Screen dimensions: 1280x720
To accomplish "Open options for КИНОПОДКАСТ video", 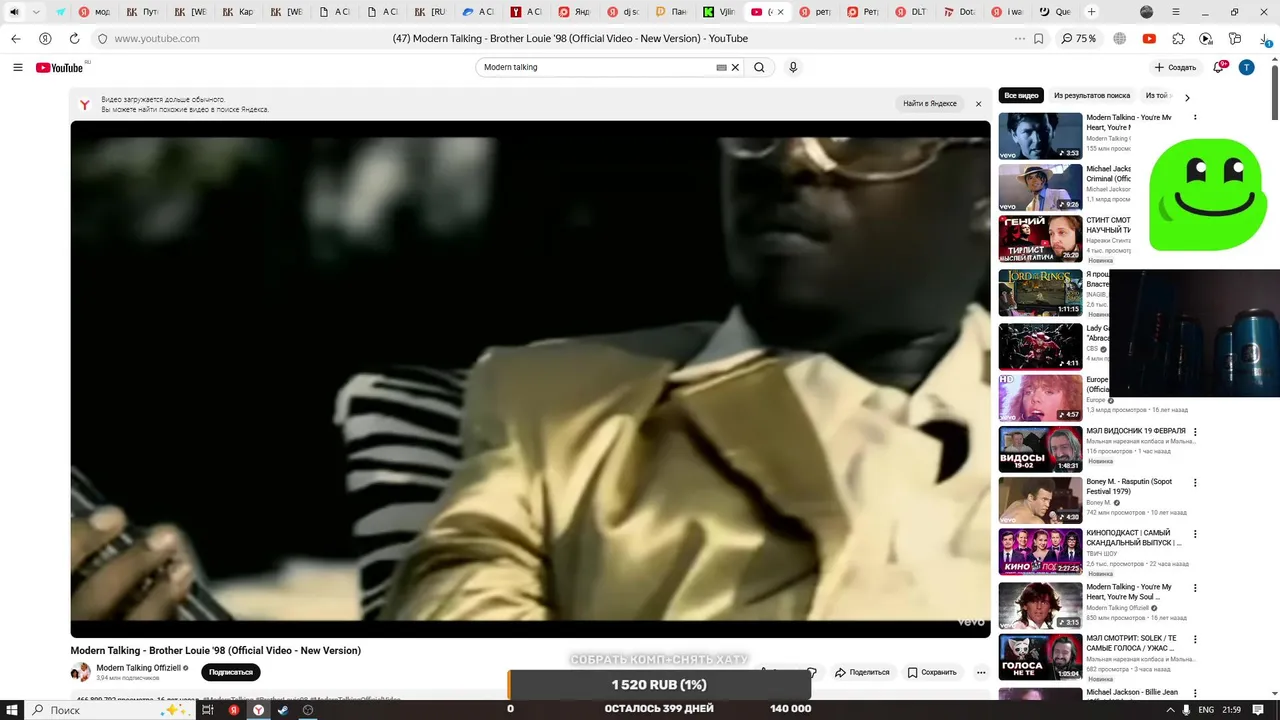I will pyautogui.click(x=1195, y=535).
